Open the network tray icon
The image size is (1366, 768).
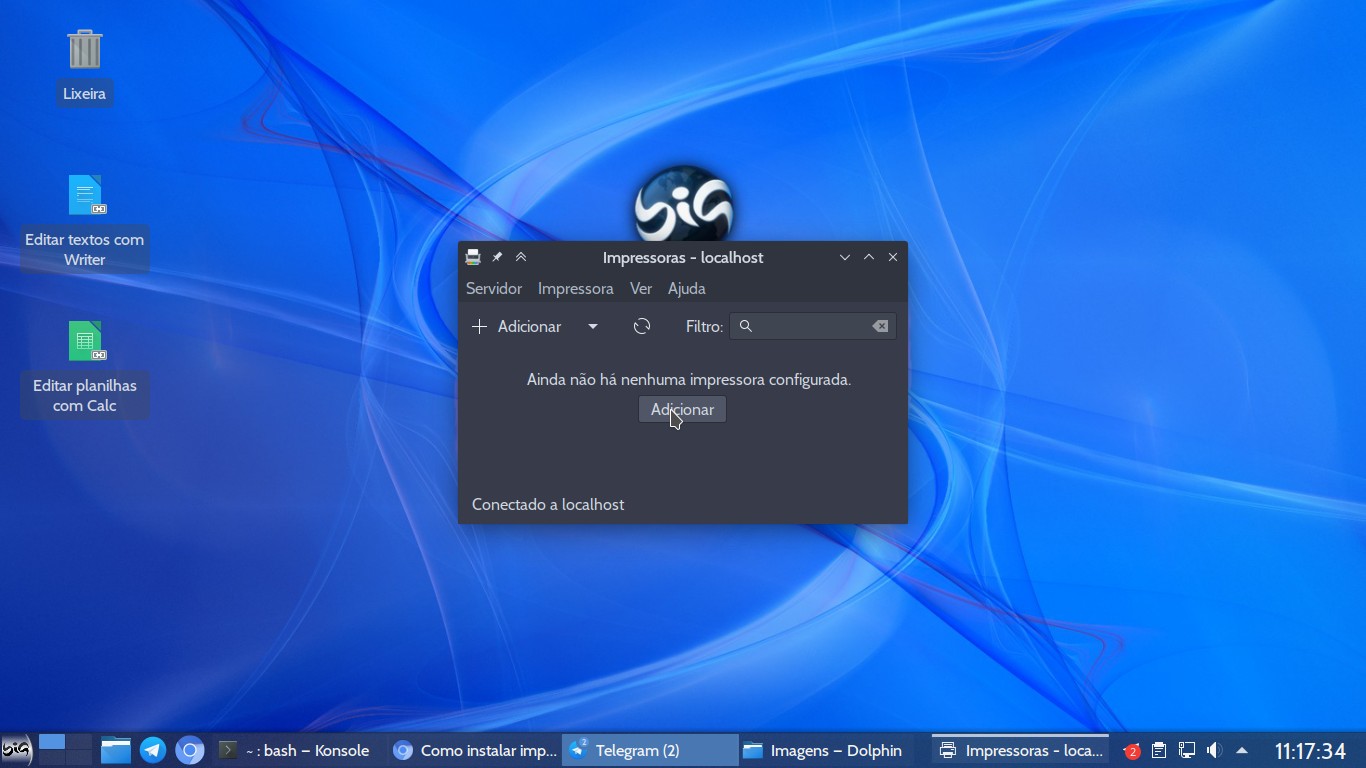pos(1187,750)
